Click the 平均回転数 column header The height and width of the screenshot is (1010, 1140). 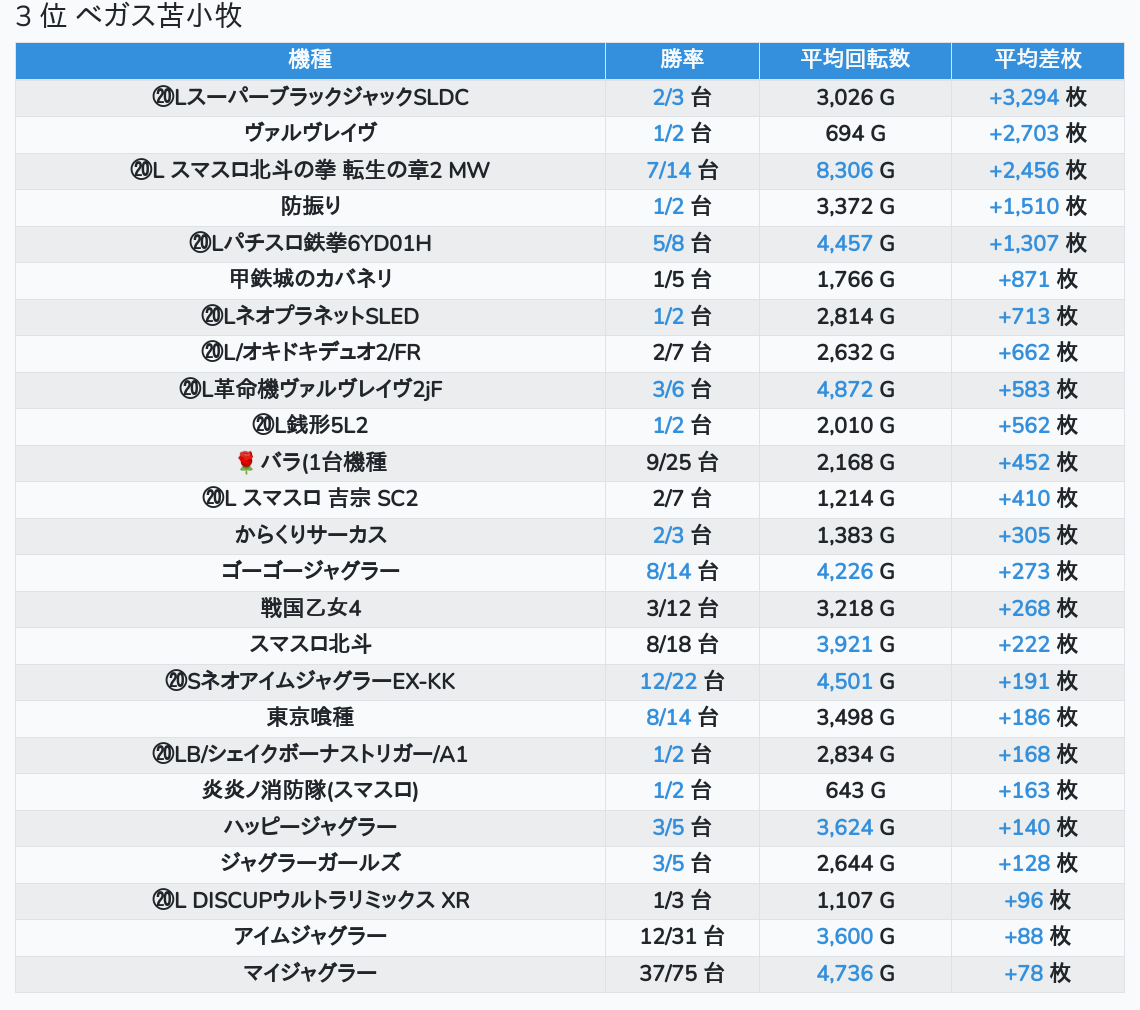855,60
